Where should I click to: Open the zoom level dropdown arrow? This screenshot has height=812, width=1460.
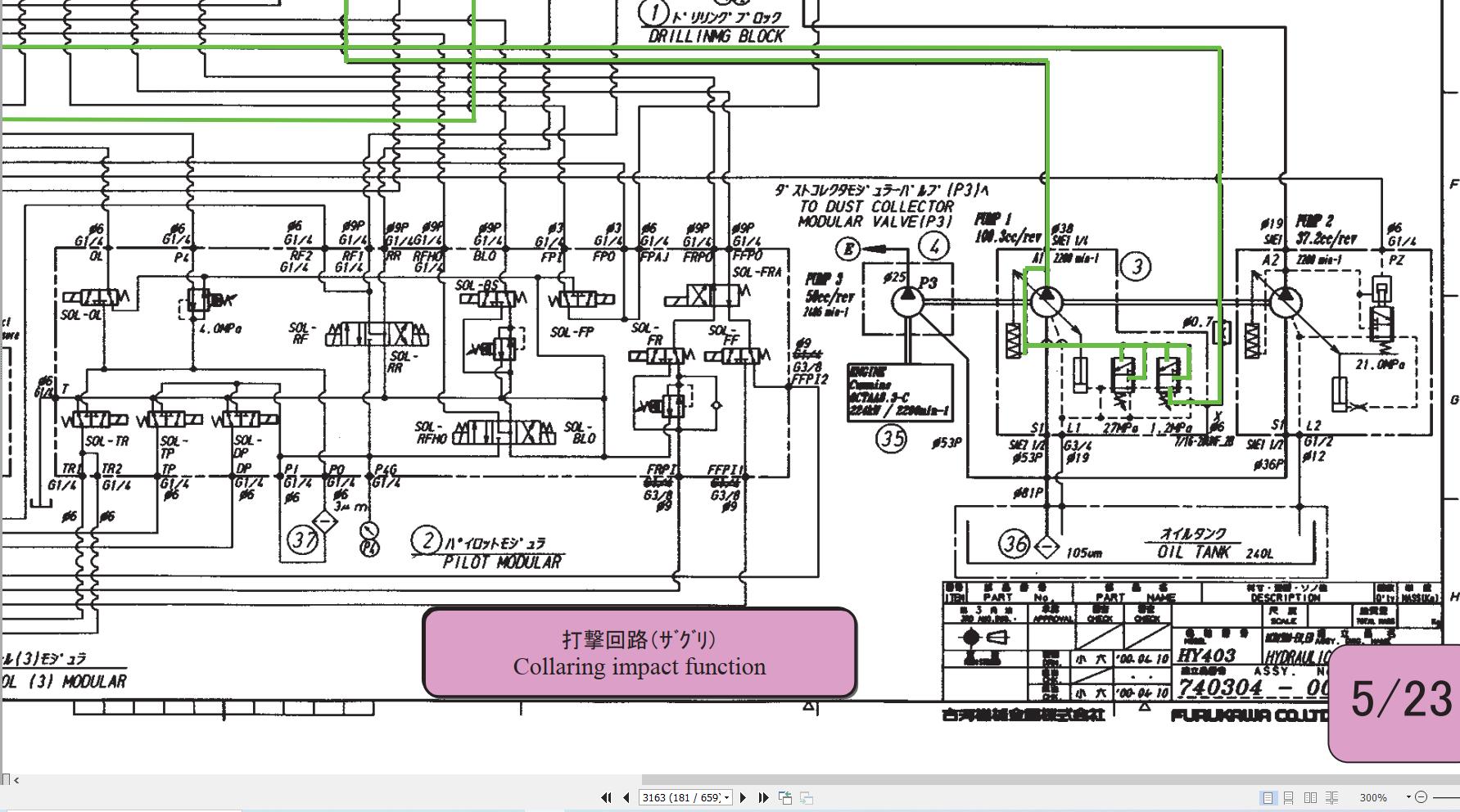1408,797
